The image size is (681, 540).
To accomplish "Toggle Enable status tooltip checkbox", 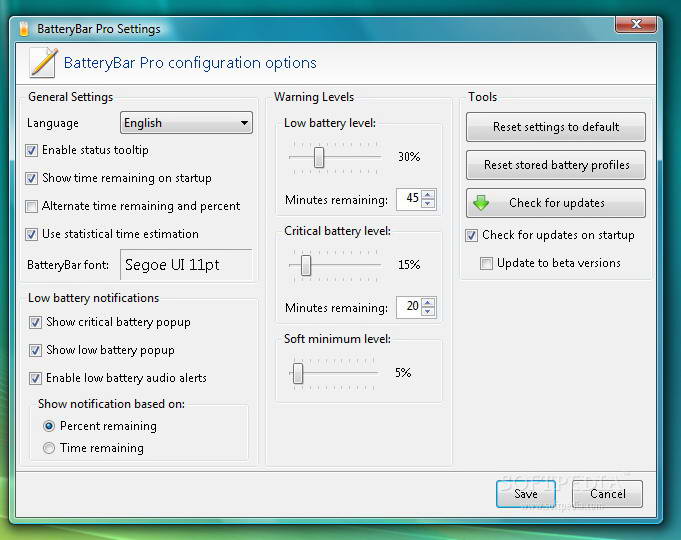I will coord(31,150).
